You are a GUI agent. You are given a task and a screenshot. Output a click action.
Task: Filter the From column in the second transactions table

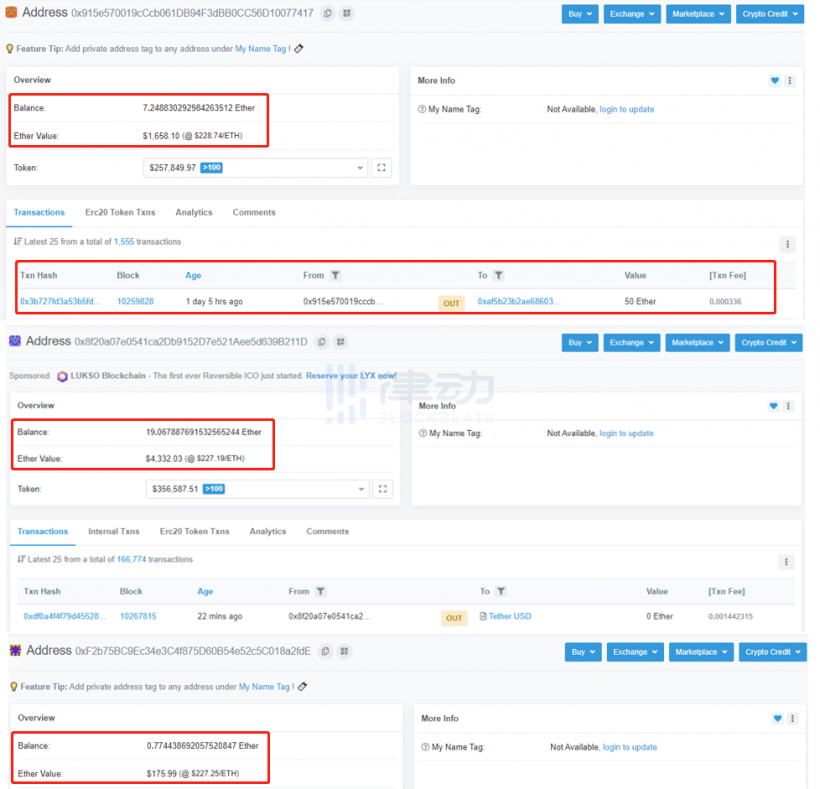click(321, 591)
